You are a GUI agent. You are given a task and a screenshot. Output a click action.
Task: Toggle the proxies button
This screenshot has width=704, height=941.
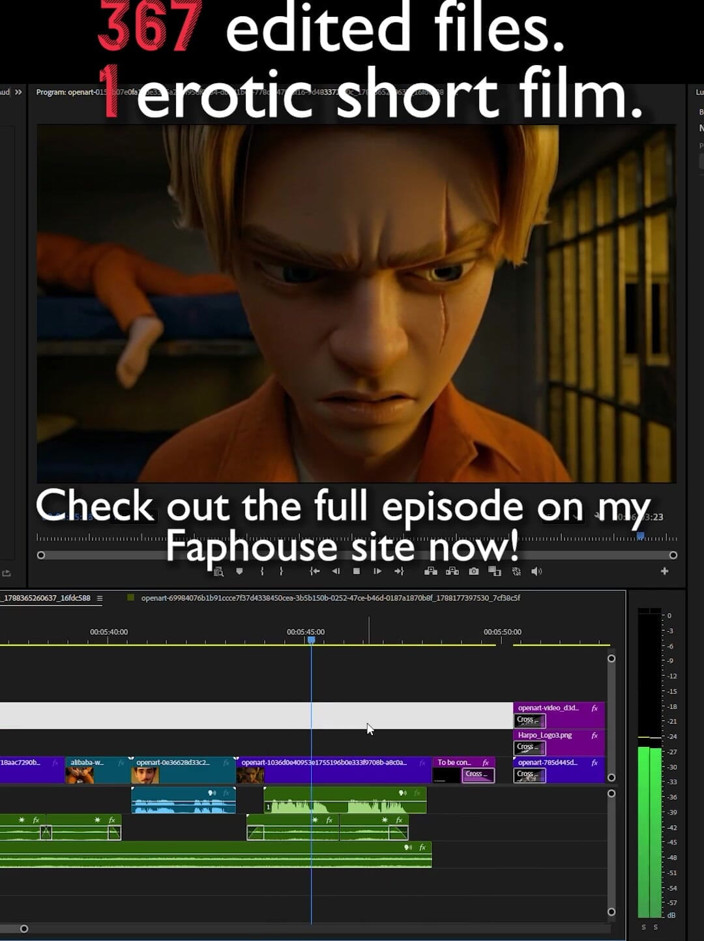click(x=516, y=571)
